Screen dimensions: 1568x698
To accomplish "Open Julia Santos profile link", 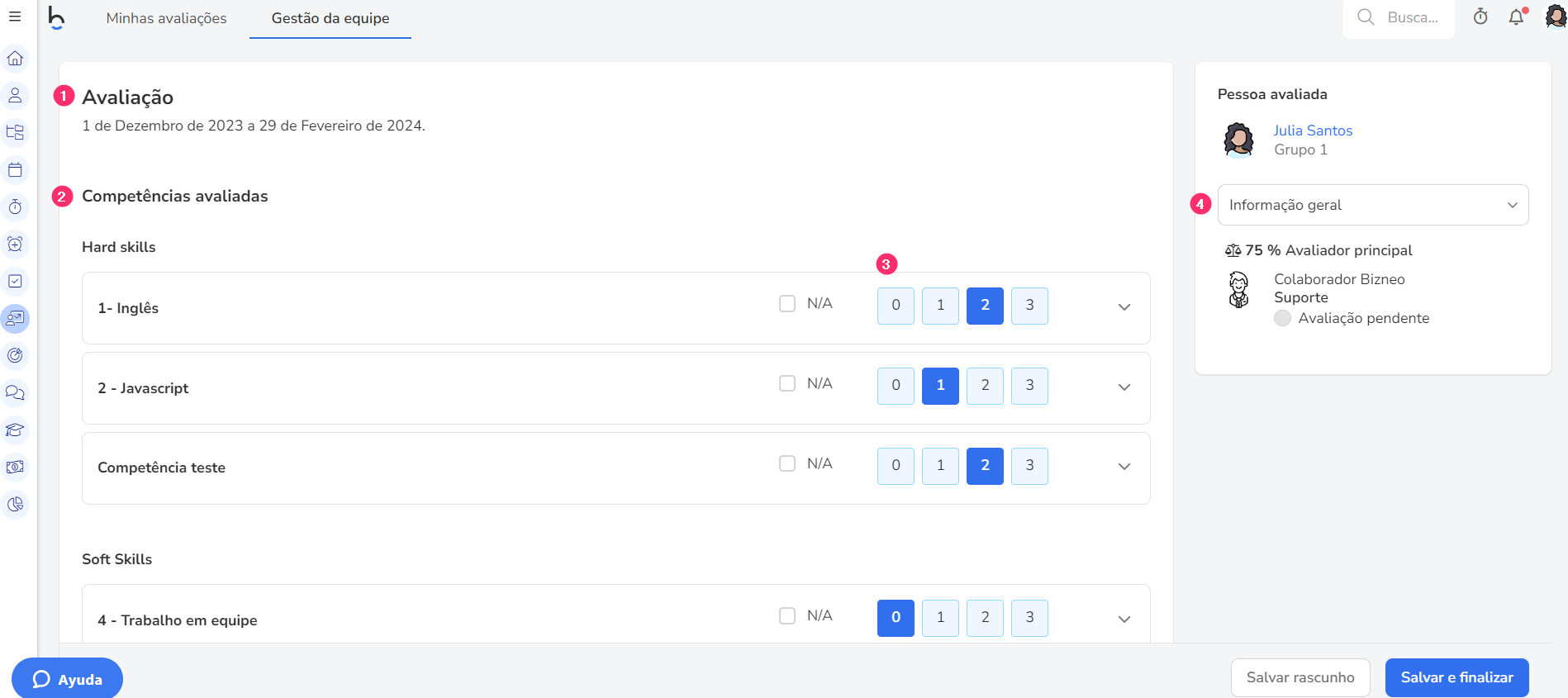I will coord(1313,131).
